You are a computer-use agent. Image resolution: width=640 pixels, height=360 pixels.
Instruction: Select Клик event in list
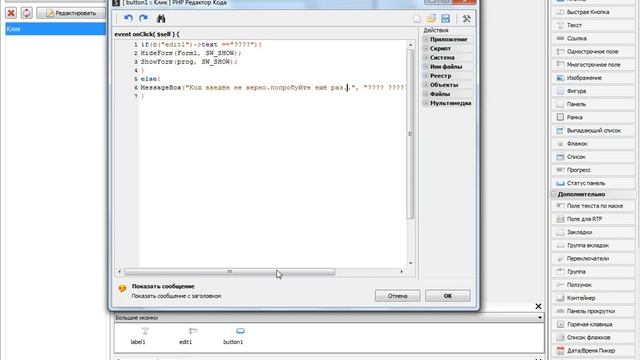coord(56,29)
